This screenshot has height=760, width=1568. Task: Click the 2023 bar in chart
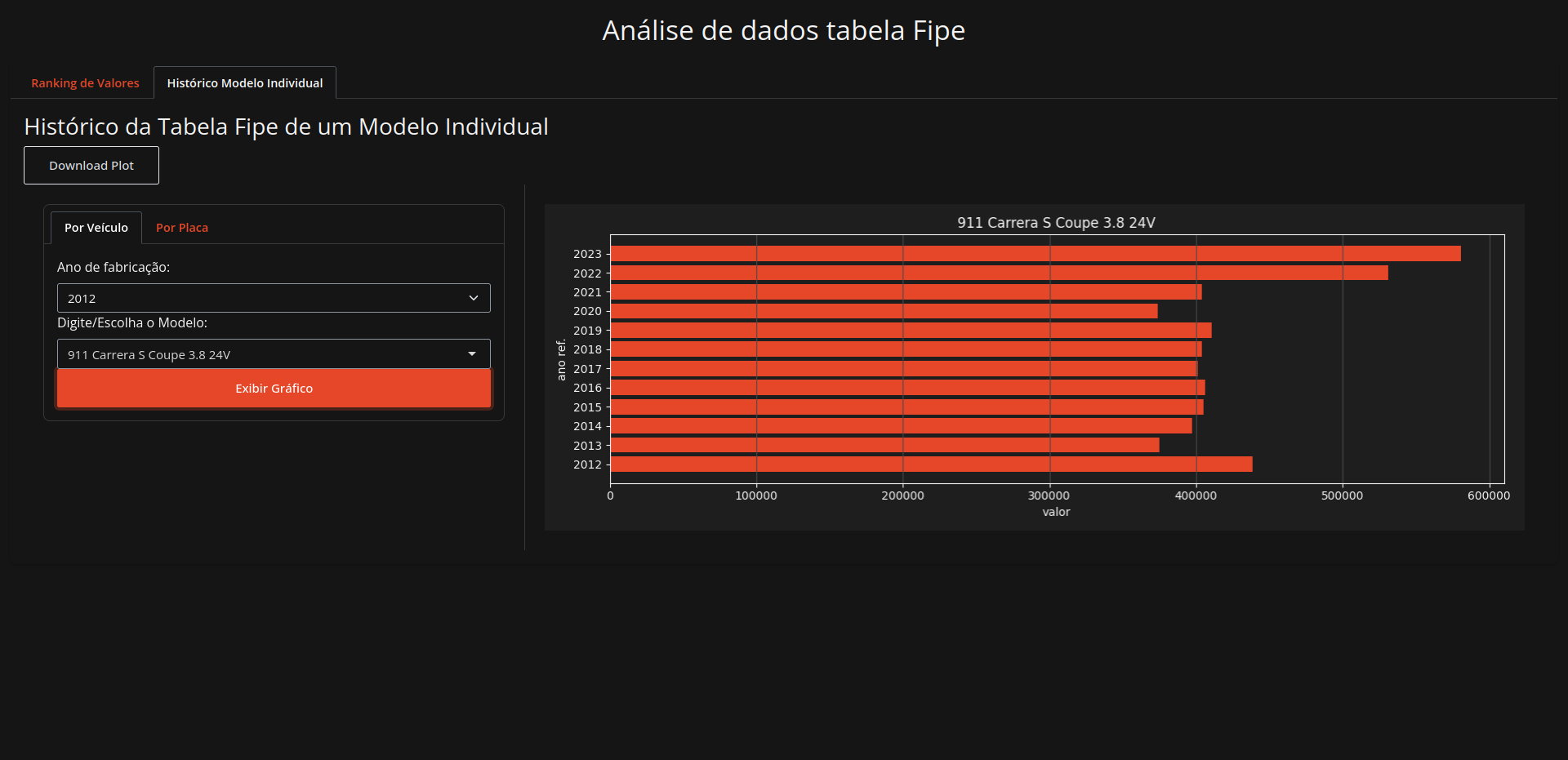coord(1036,254)
